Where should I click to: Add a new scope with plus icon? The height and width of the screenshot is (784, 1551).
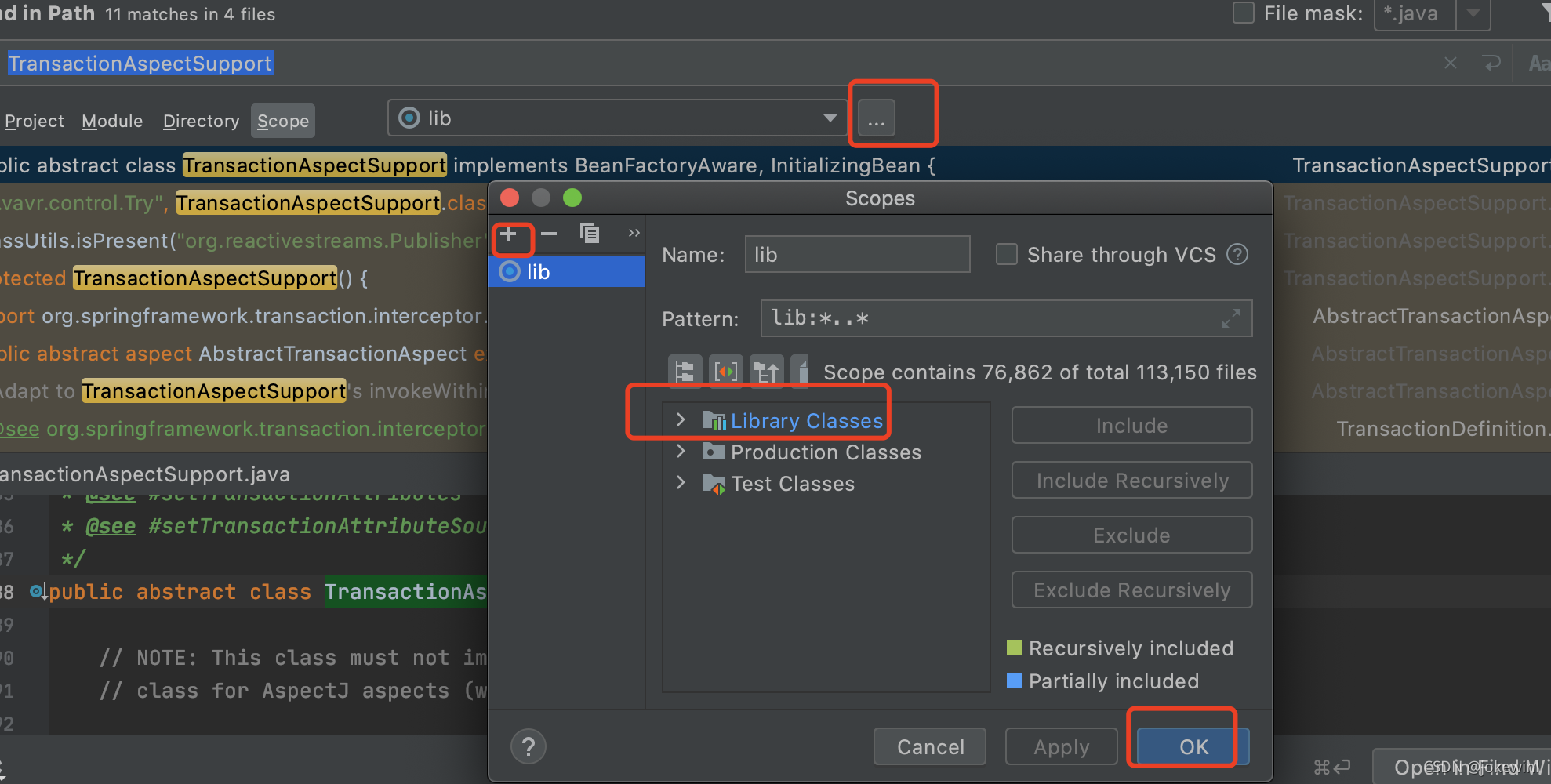click(508, 234)
